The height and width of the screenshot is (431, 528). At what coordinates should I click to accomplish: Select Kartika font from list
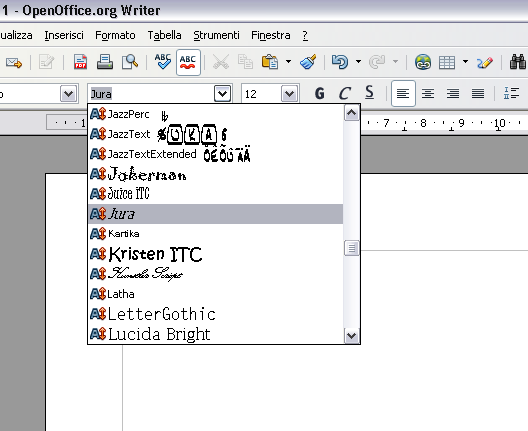click(216, 234)
